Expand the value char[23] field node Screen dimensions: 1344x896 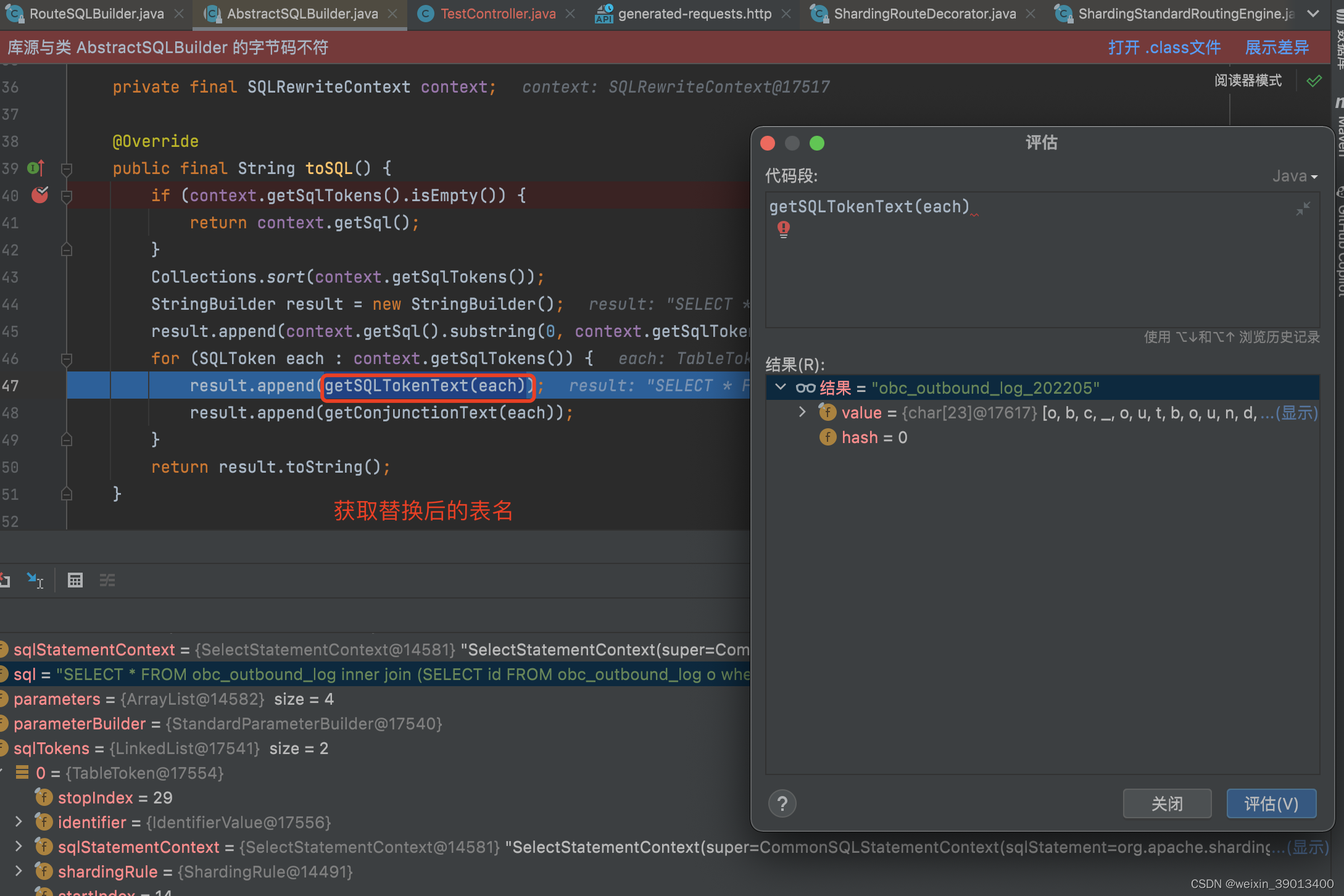802,412
